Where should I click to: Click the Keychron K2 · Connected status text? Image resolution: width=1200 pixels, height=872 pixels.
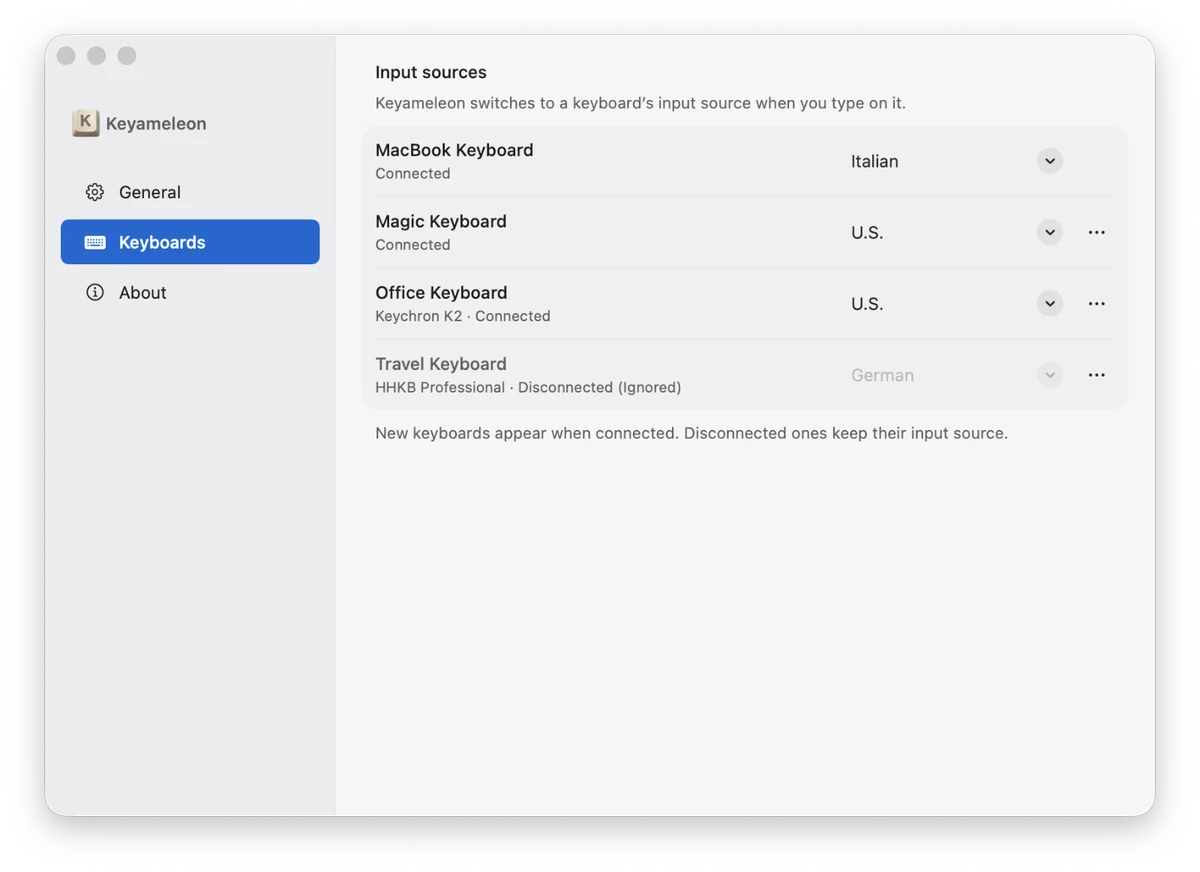463,316
